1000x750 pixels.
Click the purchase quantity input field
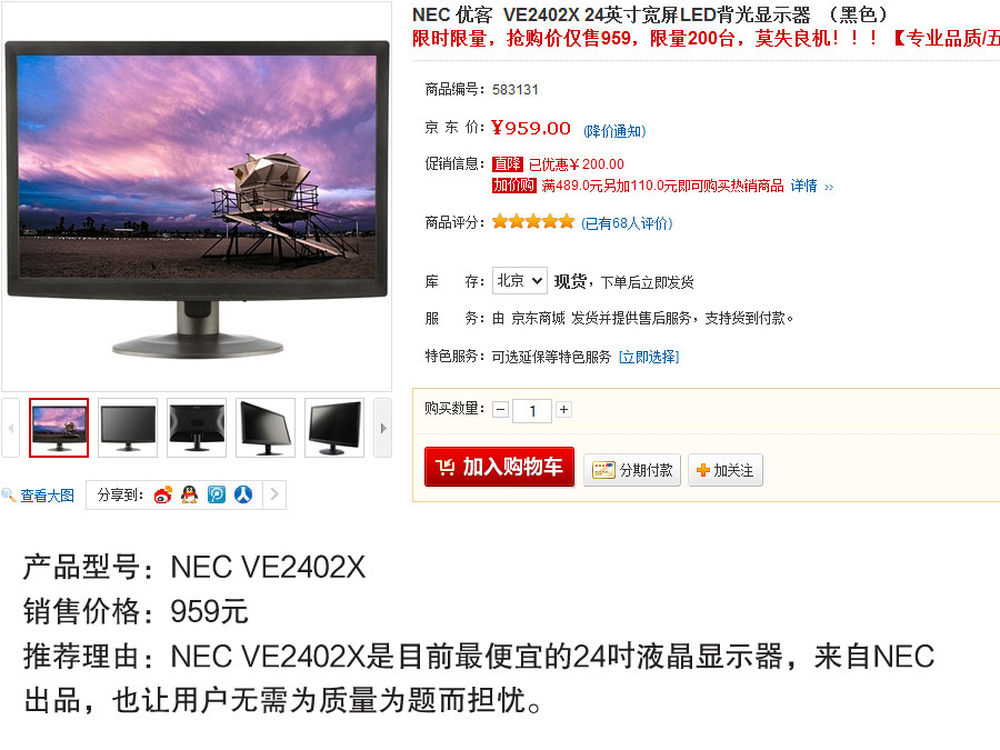[x=533, y=410]
